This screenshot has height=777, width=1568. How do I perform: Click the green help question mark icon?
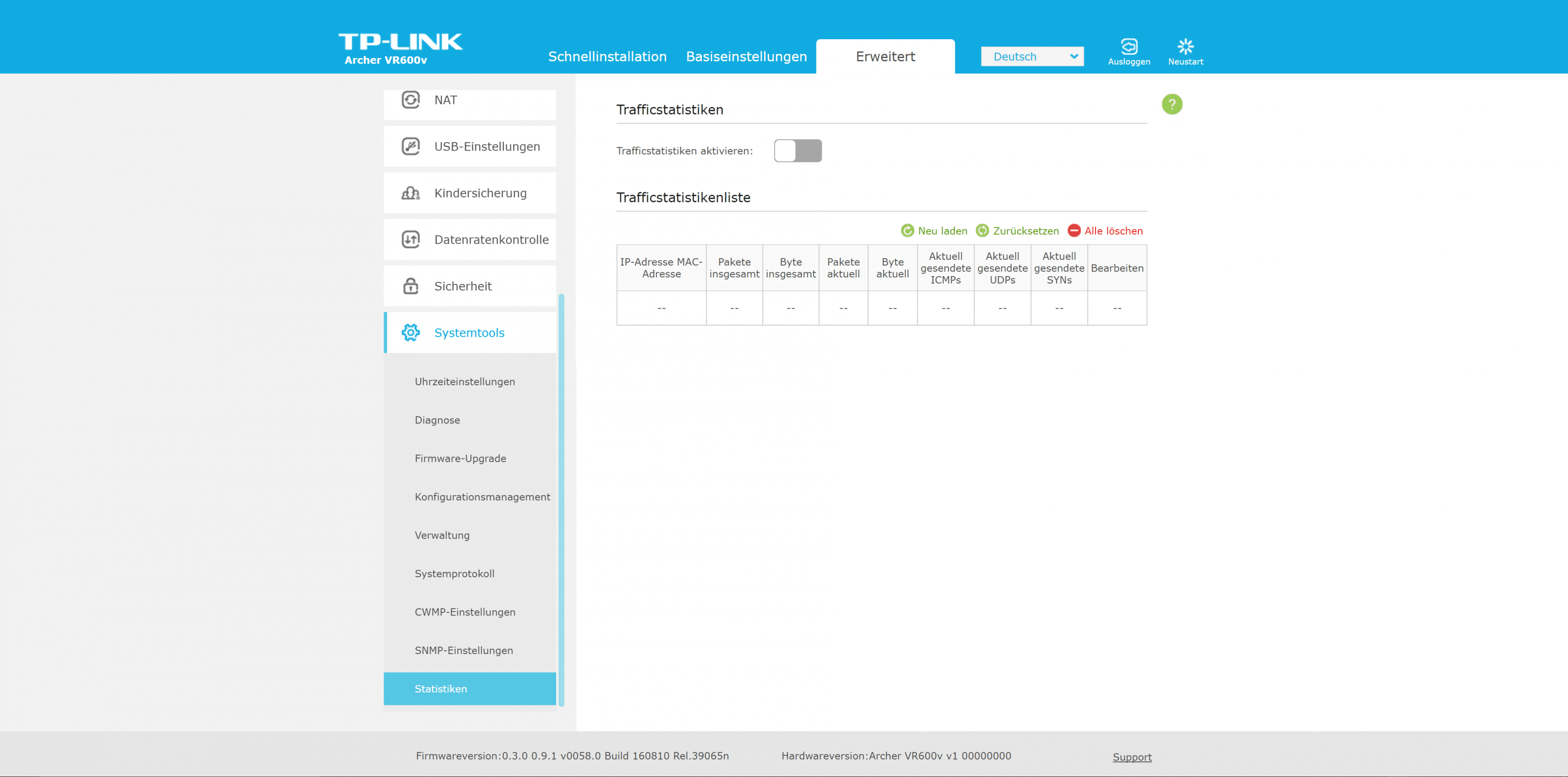click(x=1171, y=104)
